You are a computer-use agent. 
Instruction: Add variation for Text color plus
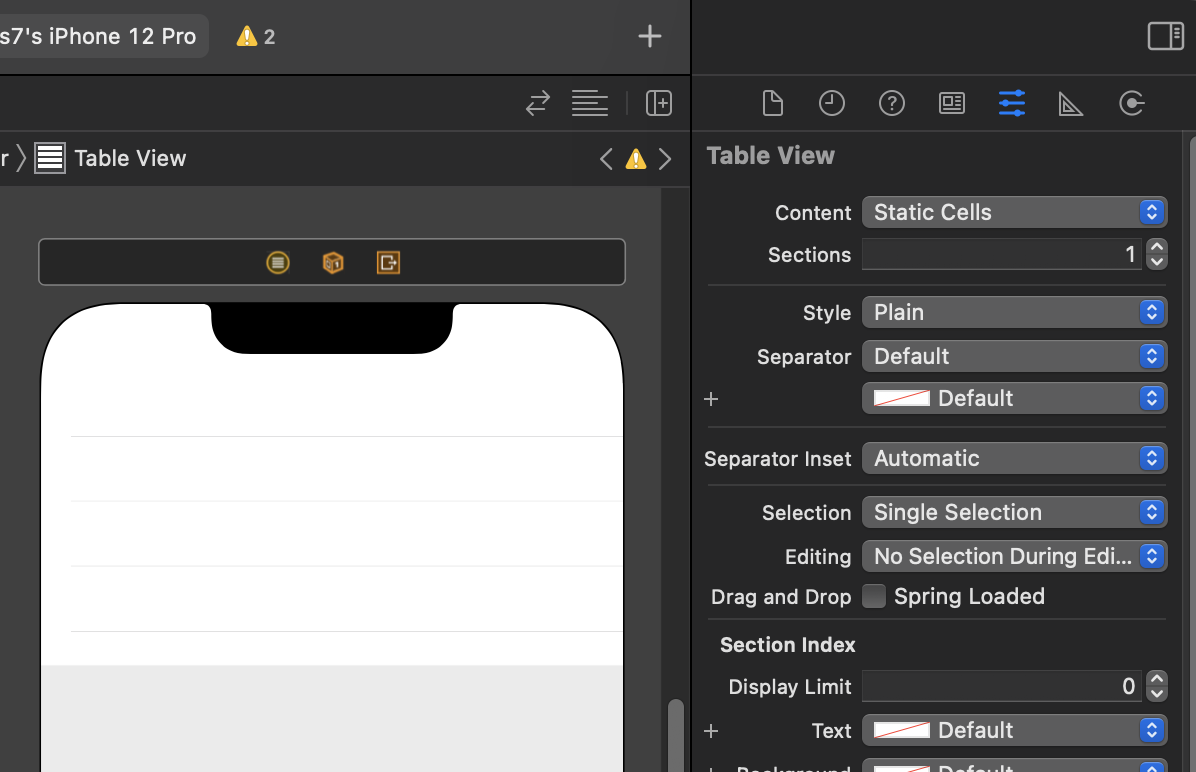tap(711, 731)
